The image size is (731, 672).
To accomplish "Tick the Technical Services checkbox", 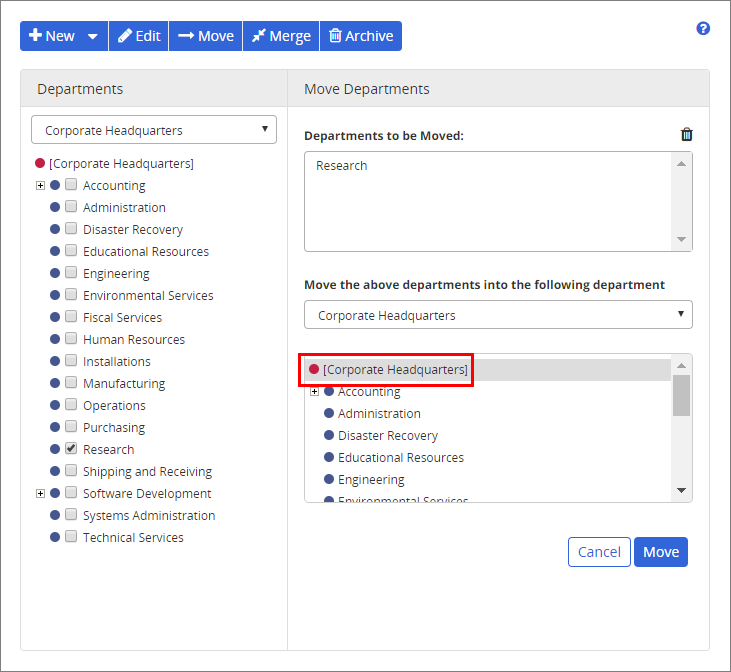I will pyautogui.click(x=71, y=537).
